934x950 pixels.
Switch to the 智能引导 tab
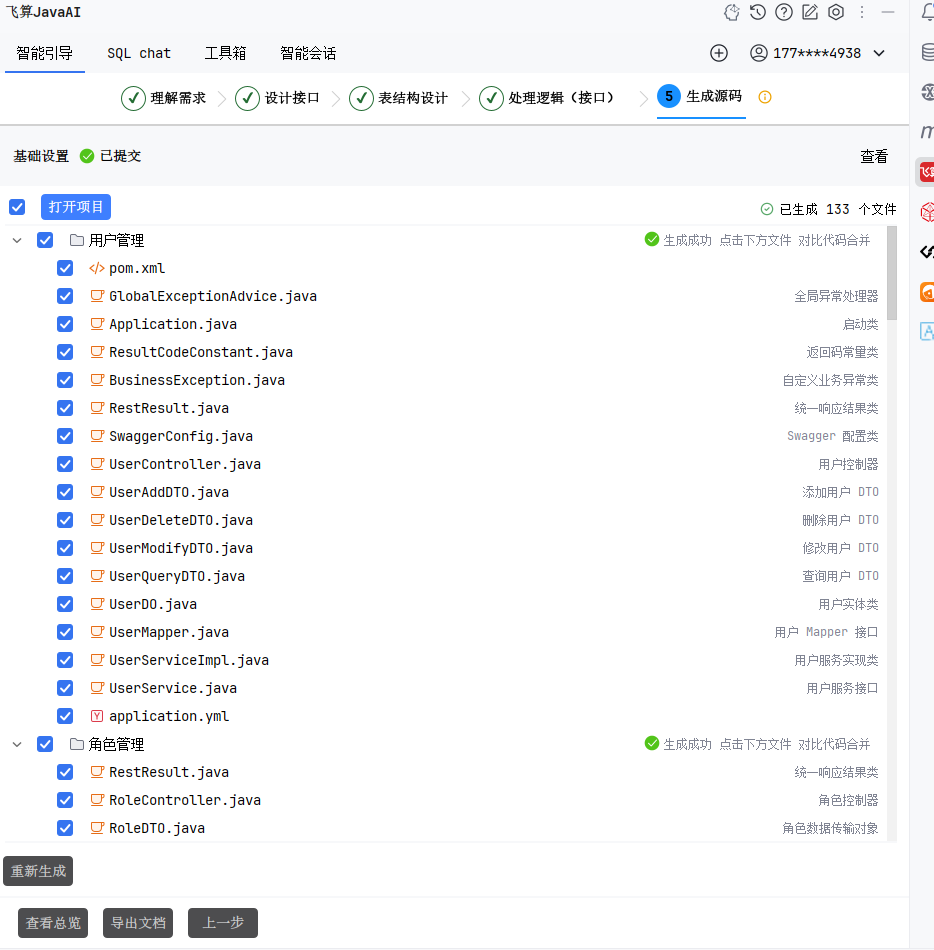tap(44, 53)
